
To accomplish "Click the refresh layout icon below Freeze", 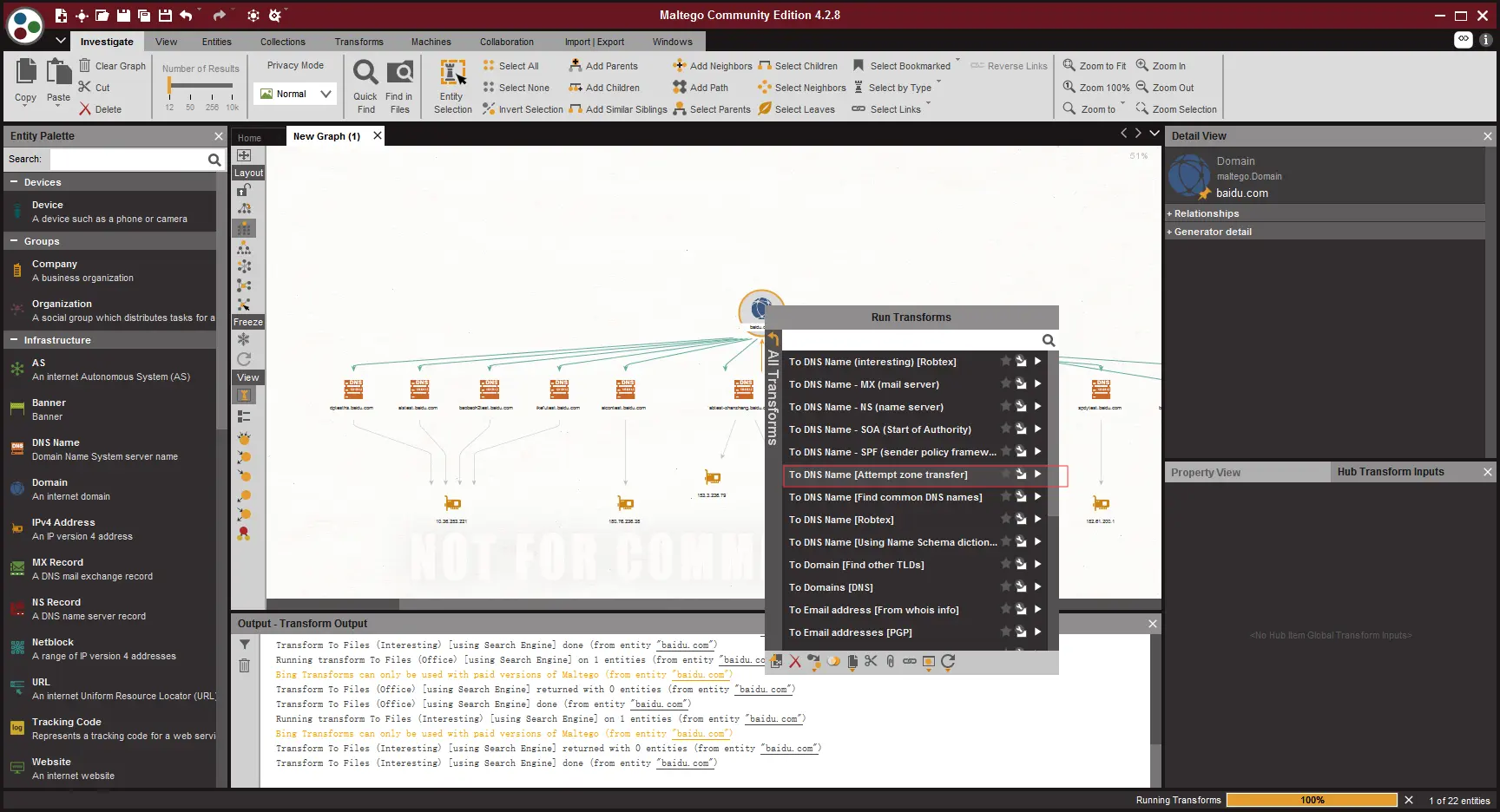I will 244,358.
